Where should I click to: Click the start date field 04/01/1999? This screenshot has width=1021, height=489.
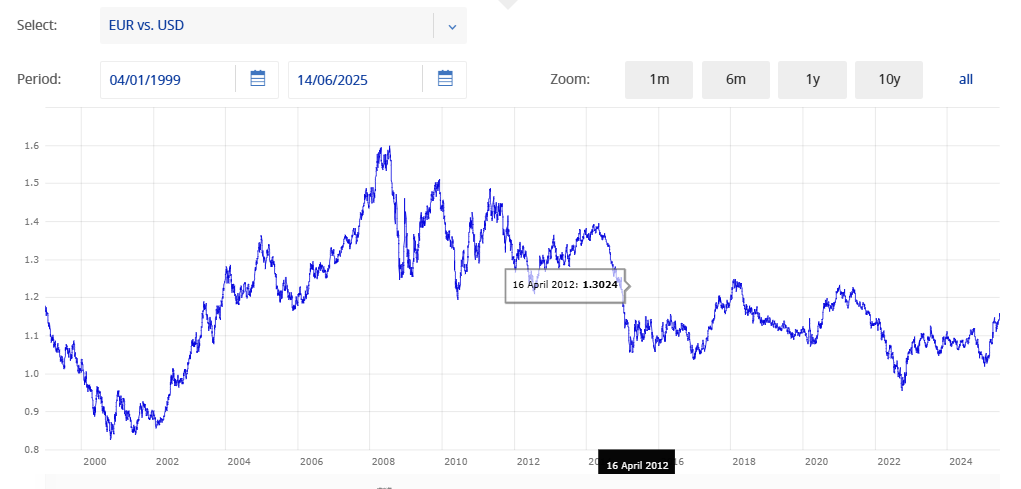tap(168, 80)
